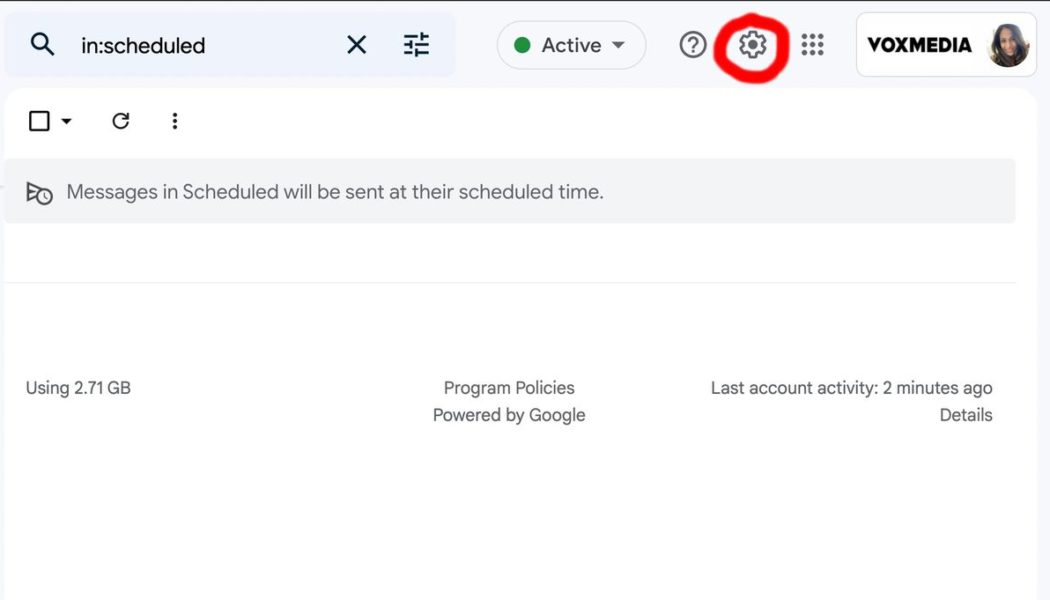
Task: Open the More options three-dot menu
Action: (175, 120)
